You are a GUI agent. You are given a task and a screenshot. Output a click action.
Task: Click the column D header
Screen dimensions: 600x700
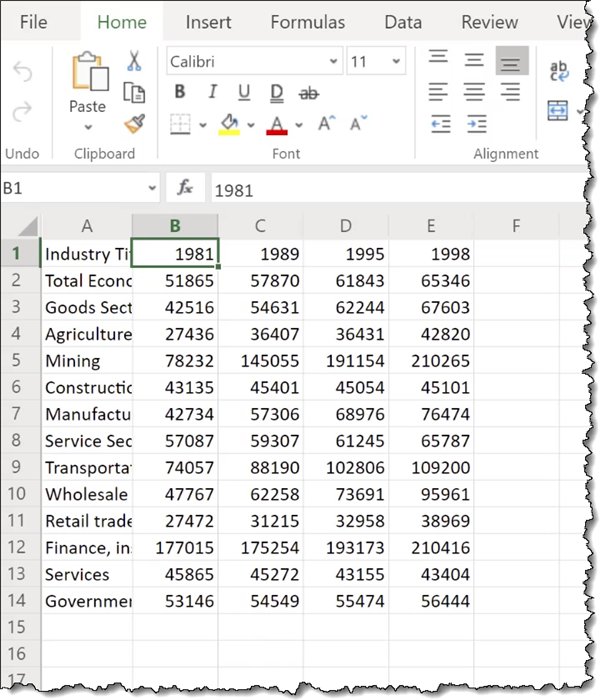345,226
